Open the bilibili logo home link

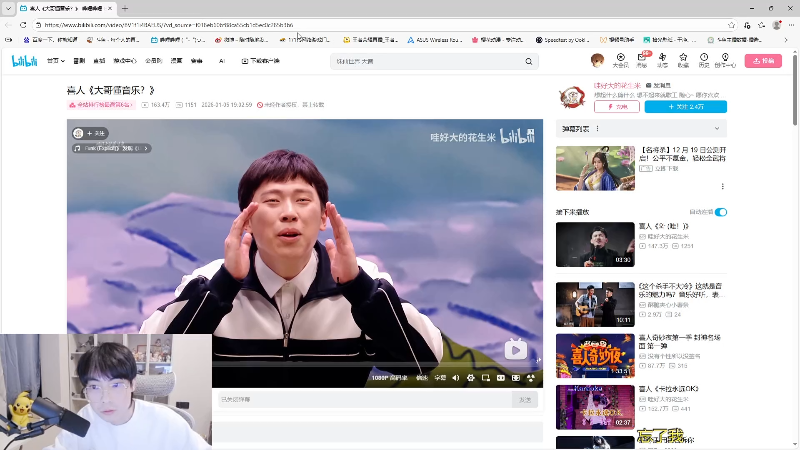[x=24, y=61]
